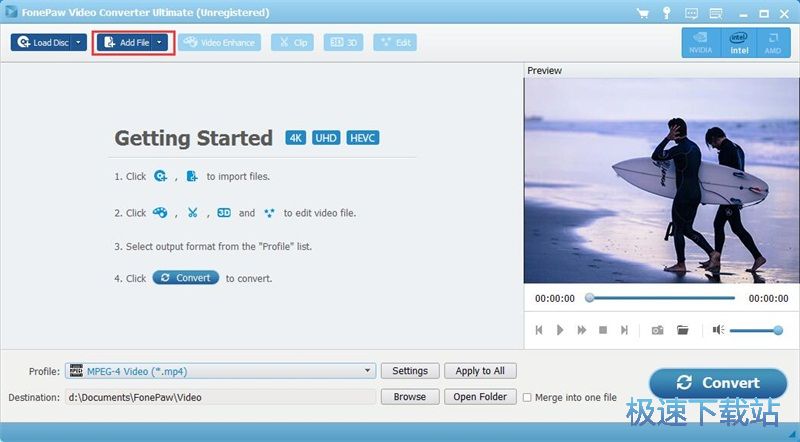
Task: Click the UHD badge
Action: coord(326,138)
